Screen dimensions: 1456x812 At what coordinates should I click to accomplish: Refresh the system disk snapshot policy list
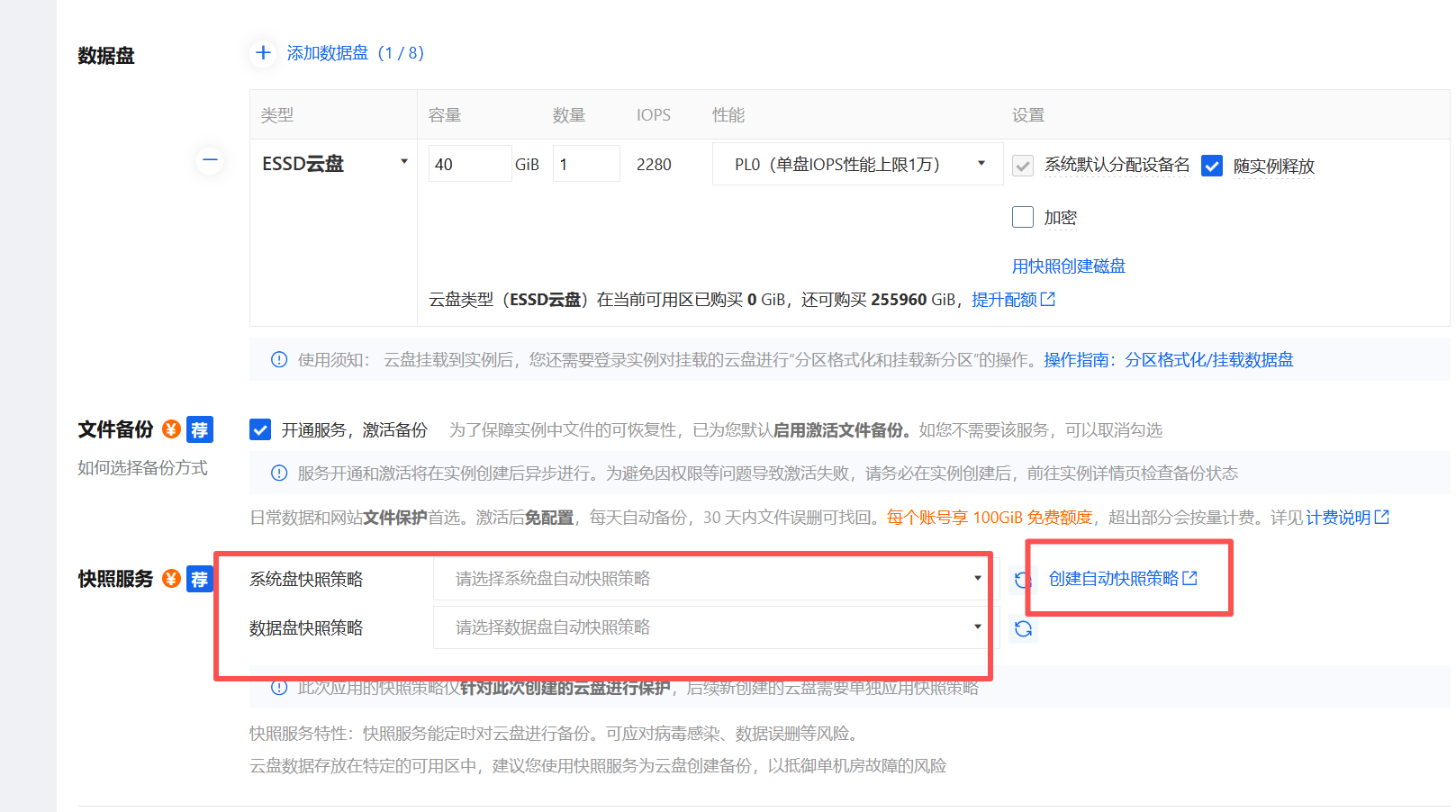coord(1023,580)
